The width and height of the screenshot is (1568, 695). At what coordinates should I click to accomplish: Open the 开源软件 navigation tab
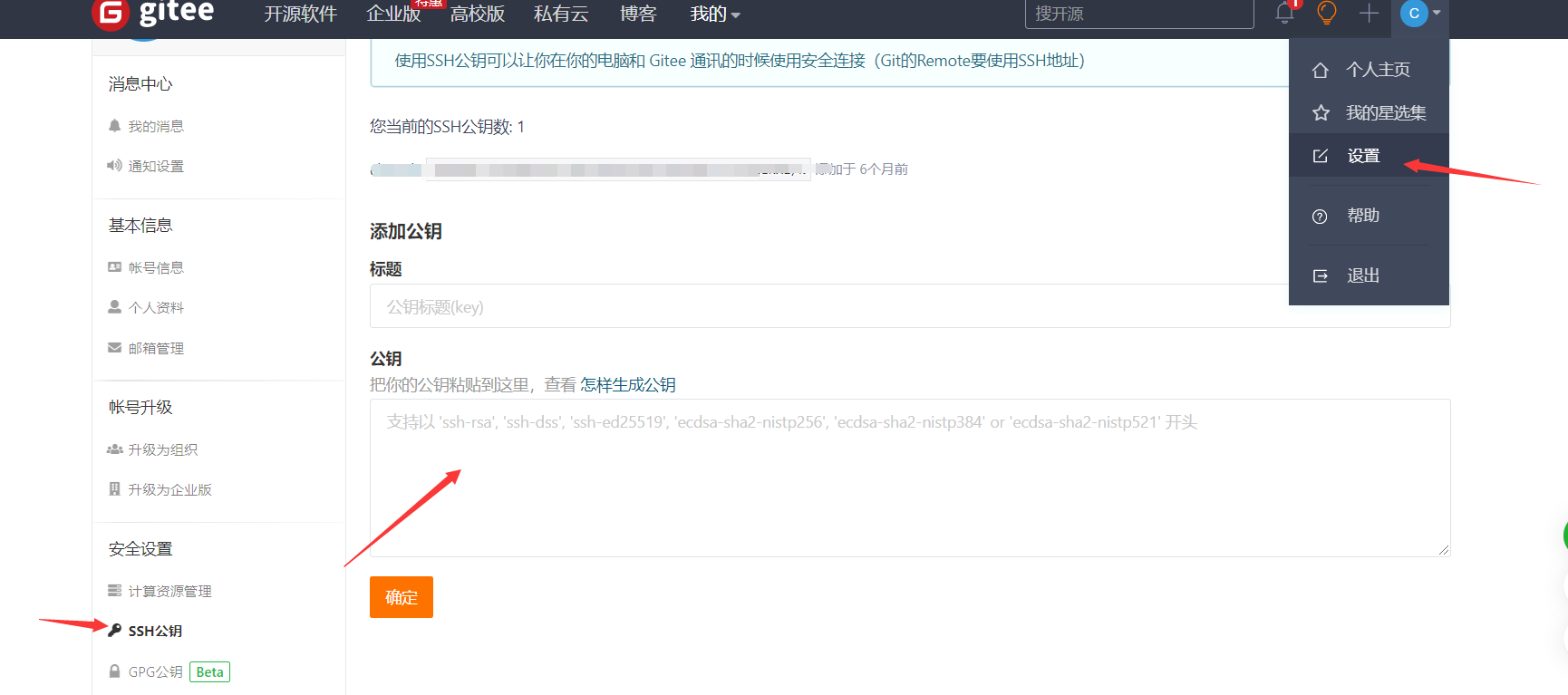click(300, 14)
